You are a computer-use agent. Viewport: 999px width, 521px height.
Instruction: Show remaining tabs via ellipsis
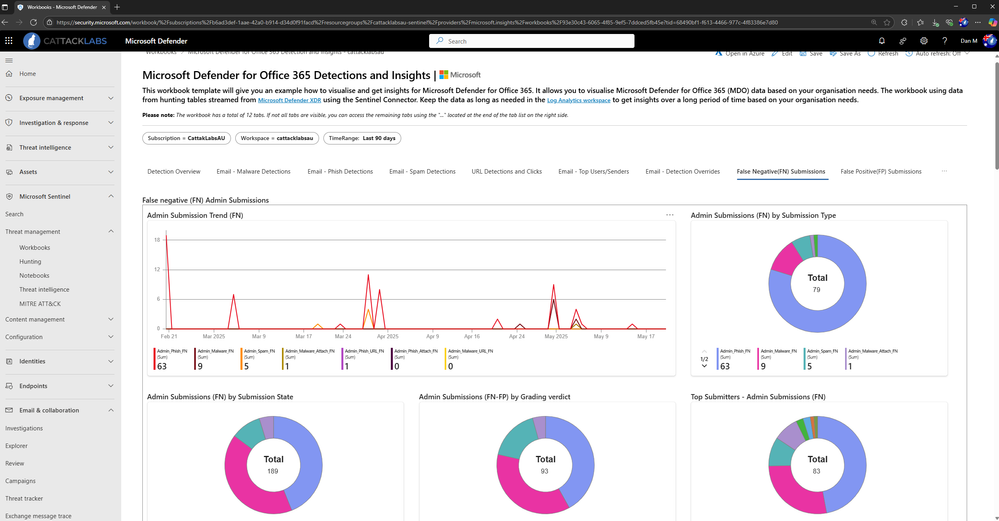tap(944, 171)
